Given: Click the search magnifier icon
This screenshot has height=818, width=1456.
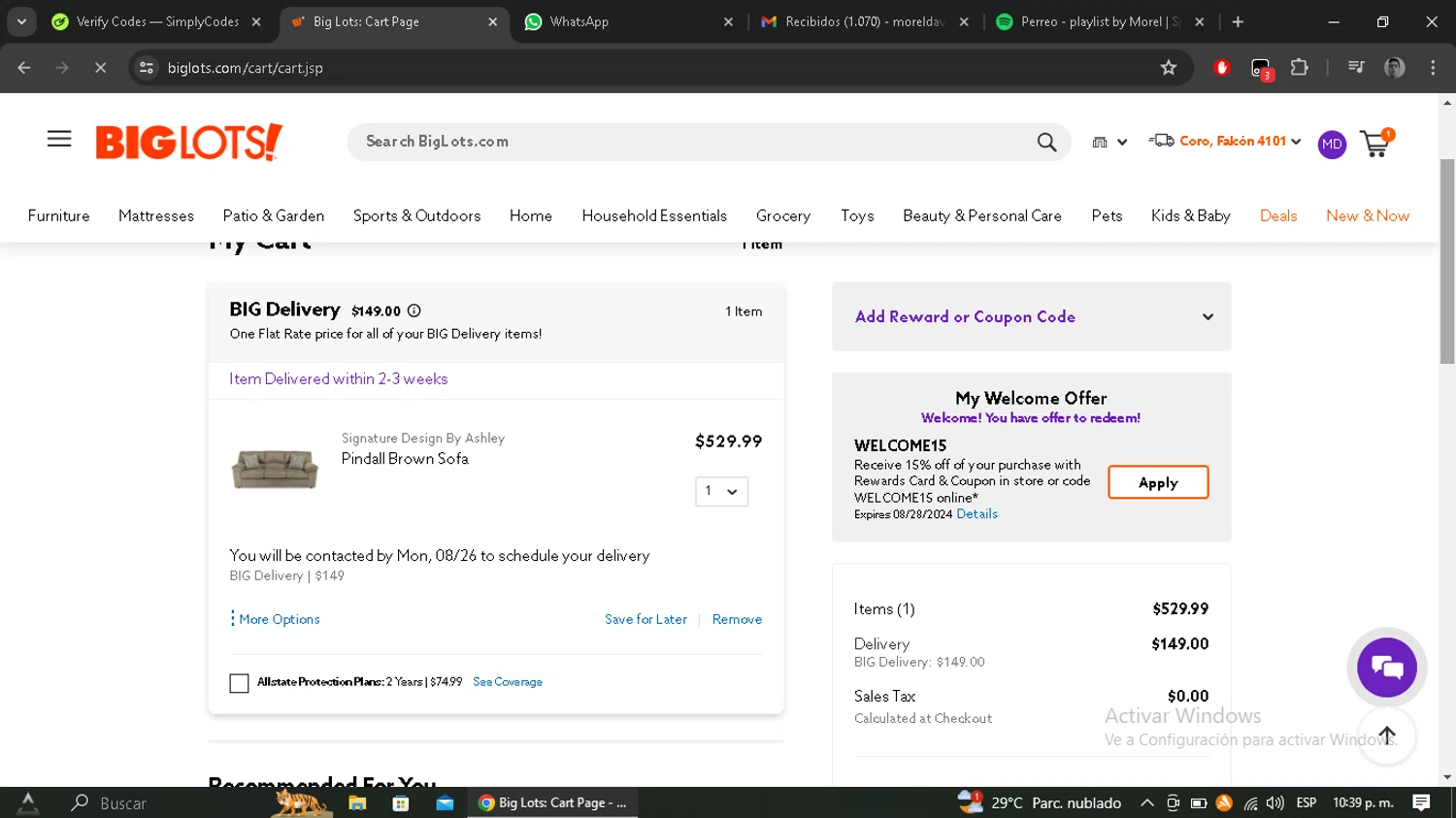Looking at the screenshot, I should coord(1046,142).
